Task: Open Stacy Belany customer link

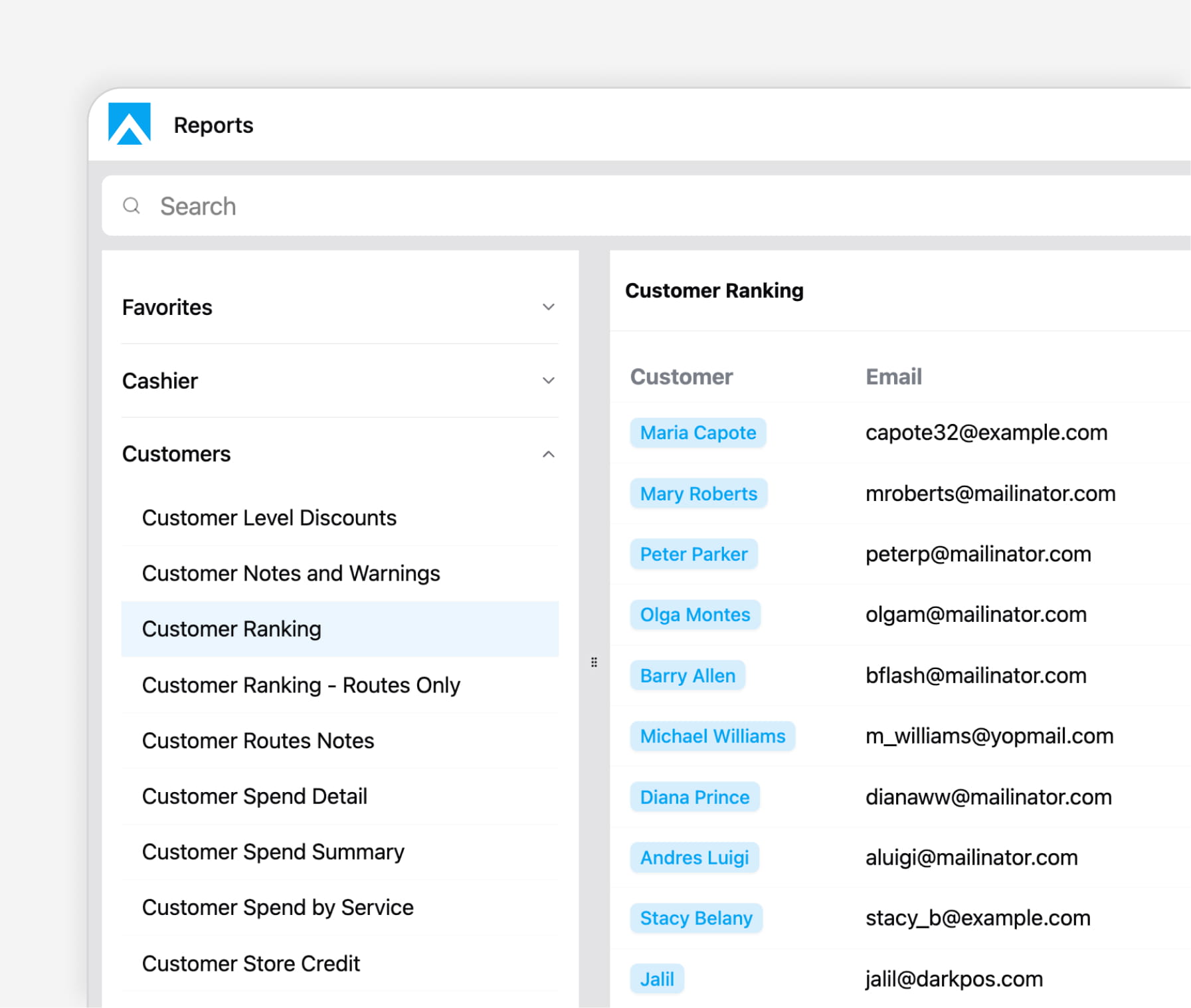Action: pos(696,918)
